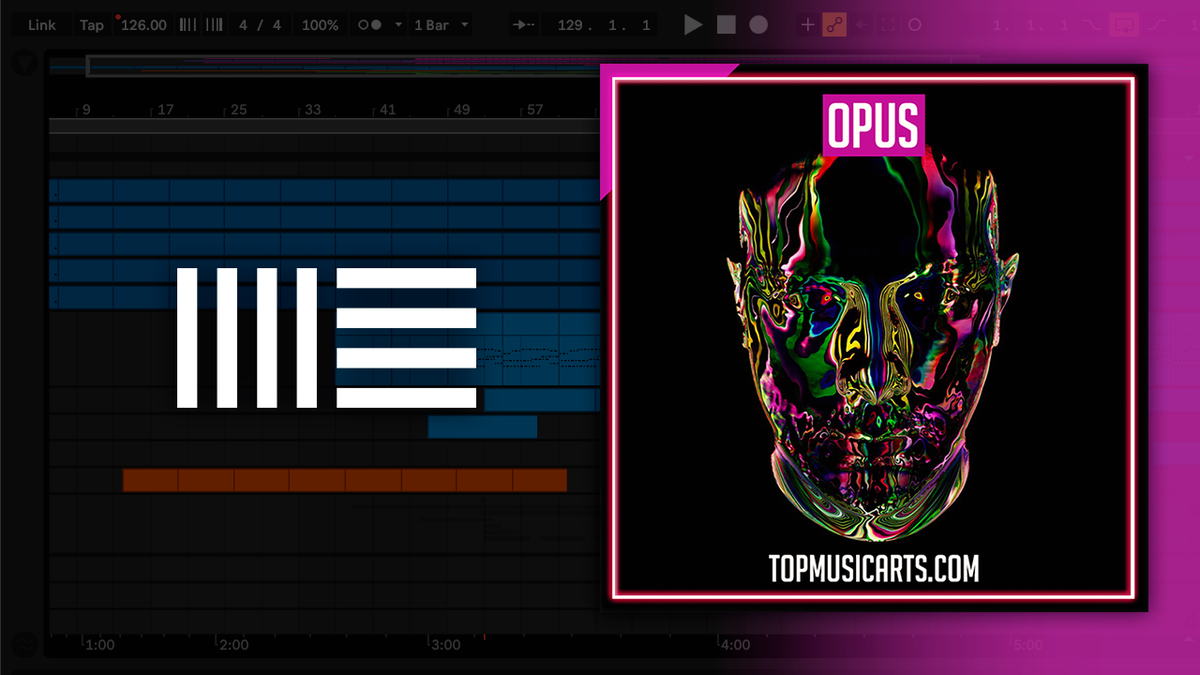The width and height of the screenshot is (1200, 675).
Task: Click the 100% groove amount field
Action: click(x=319, y=24)
